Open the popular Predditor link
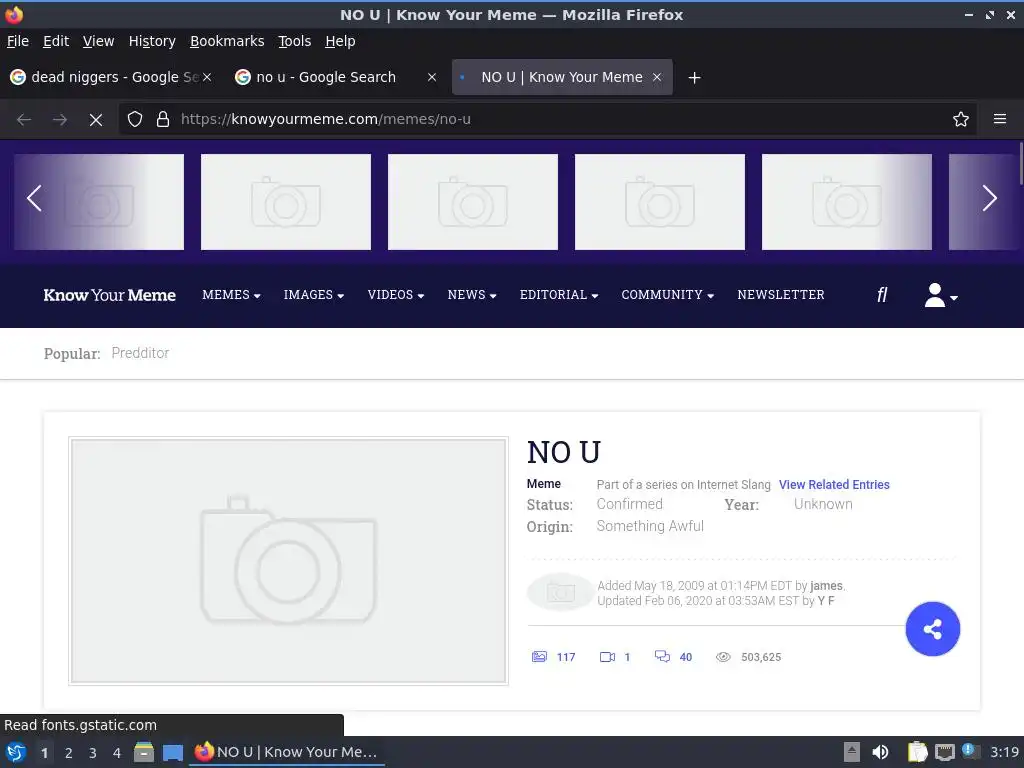 pos(140,353)
